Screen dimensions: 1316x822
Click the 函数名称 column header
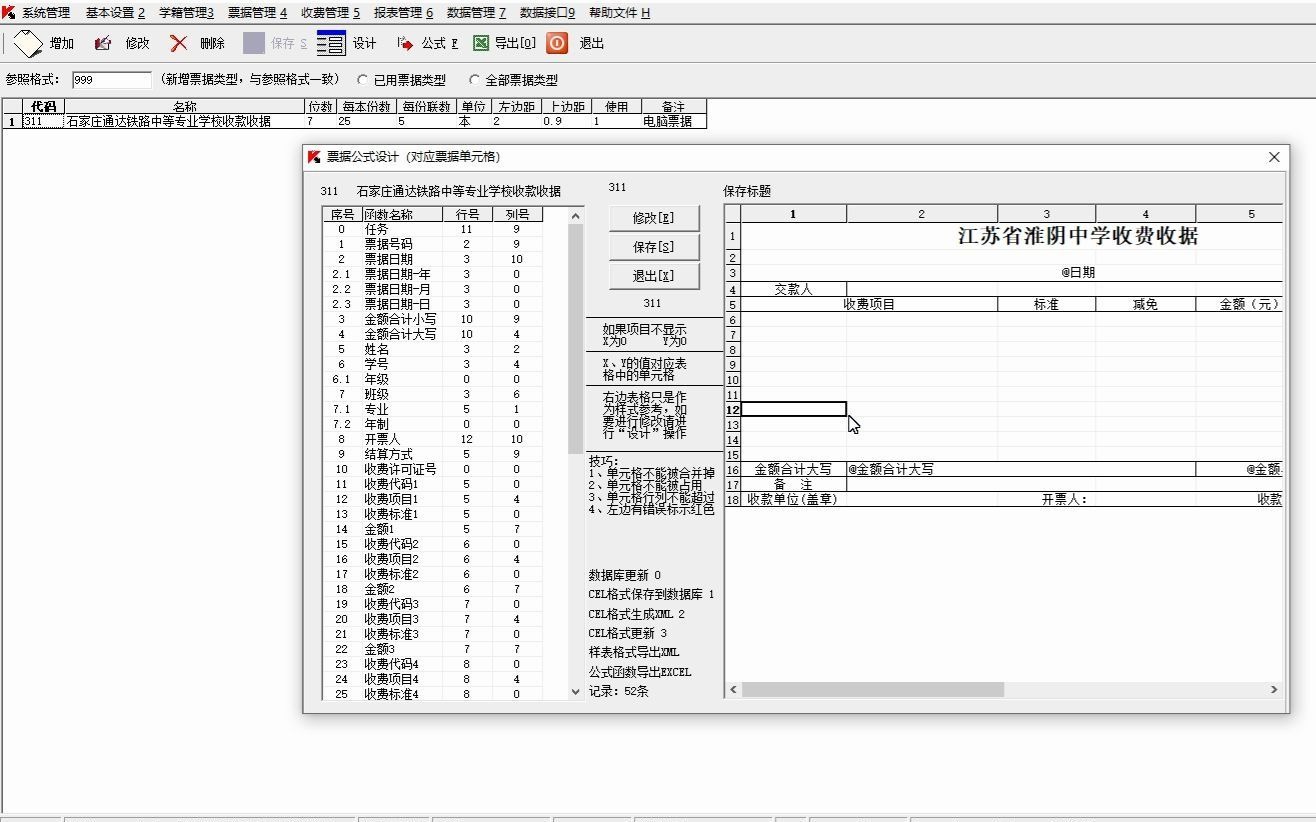pyautogui.click(x=401, y=214)
